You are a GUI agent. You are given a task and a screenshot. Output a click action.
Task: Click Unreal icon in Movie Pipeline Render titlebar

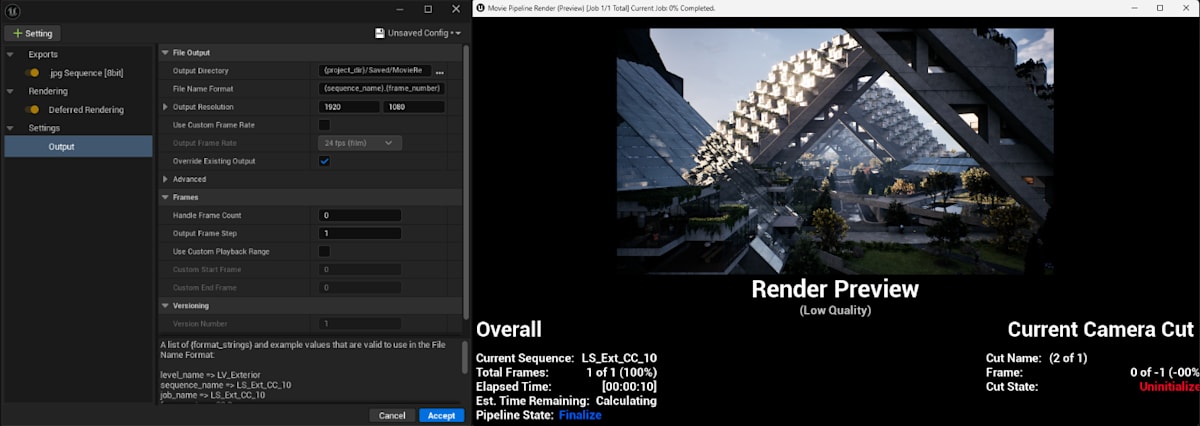pos(481,8)
